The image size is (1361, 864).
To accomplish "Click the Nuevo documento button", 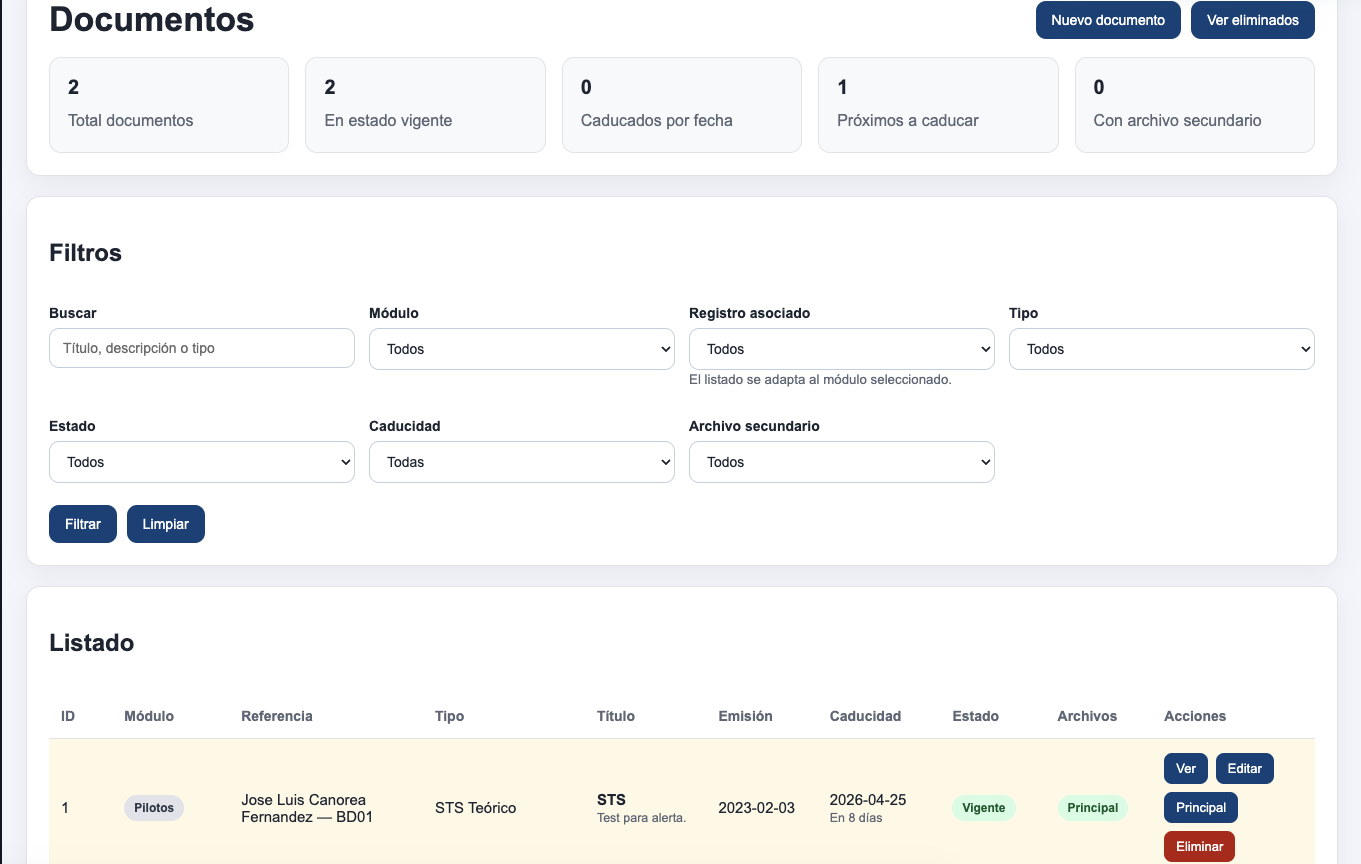I will click(1108, 20).
